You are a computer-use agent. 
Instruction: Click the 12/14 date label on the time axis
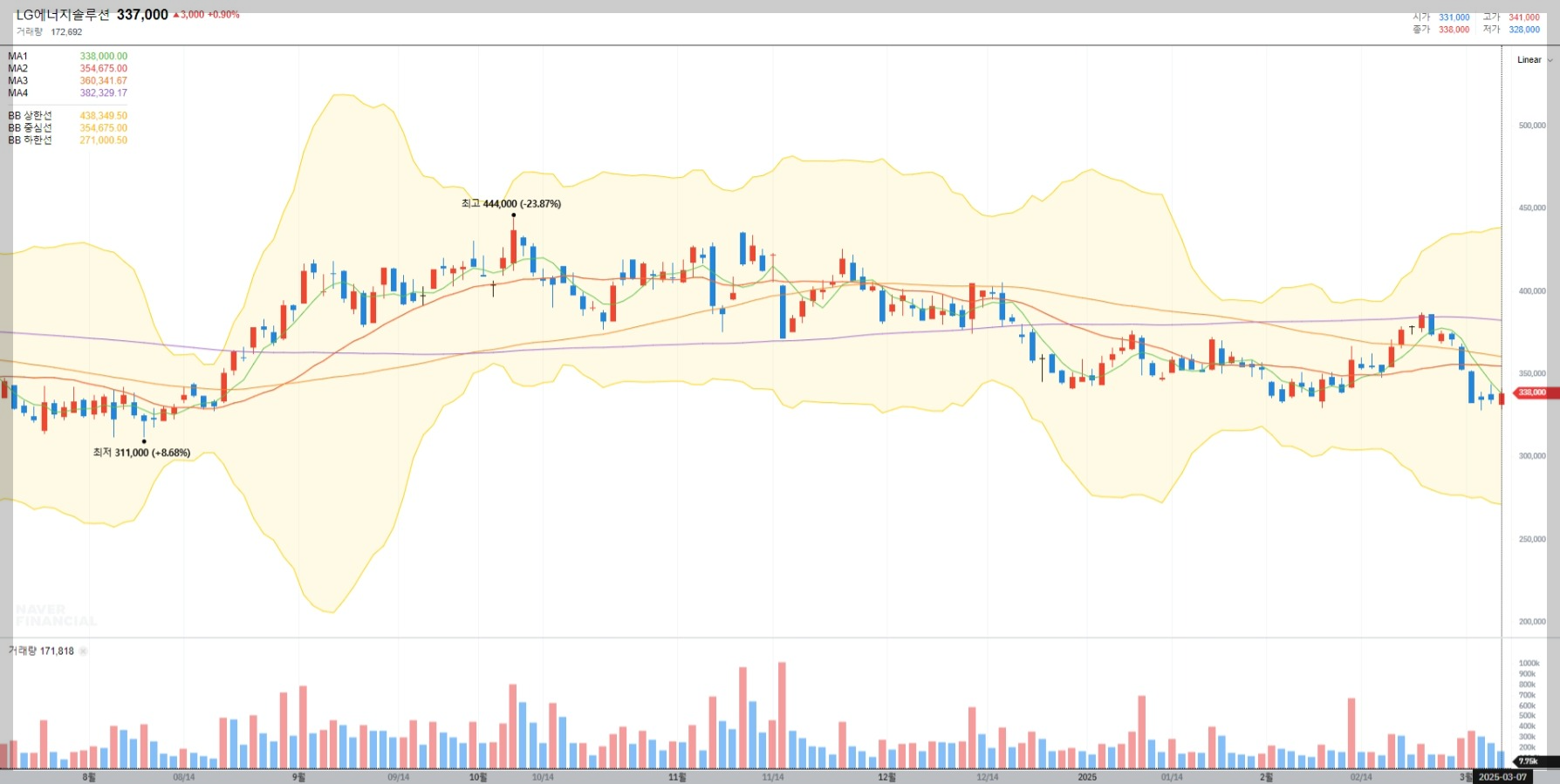pos(988,777)
